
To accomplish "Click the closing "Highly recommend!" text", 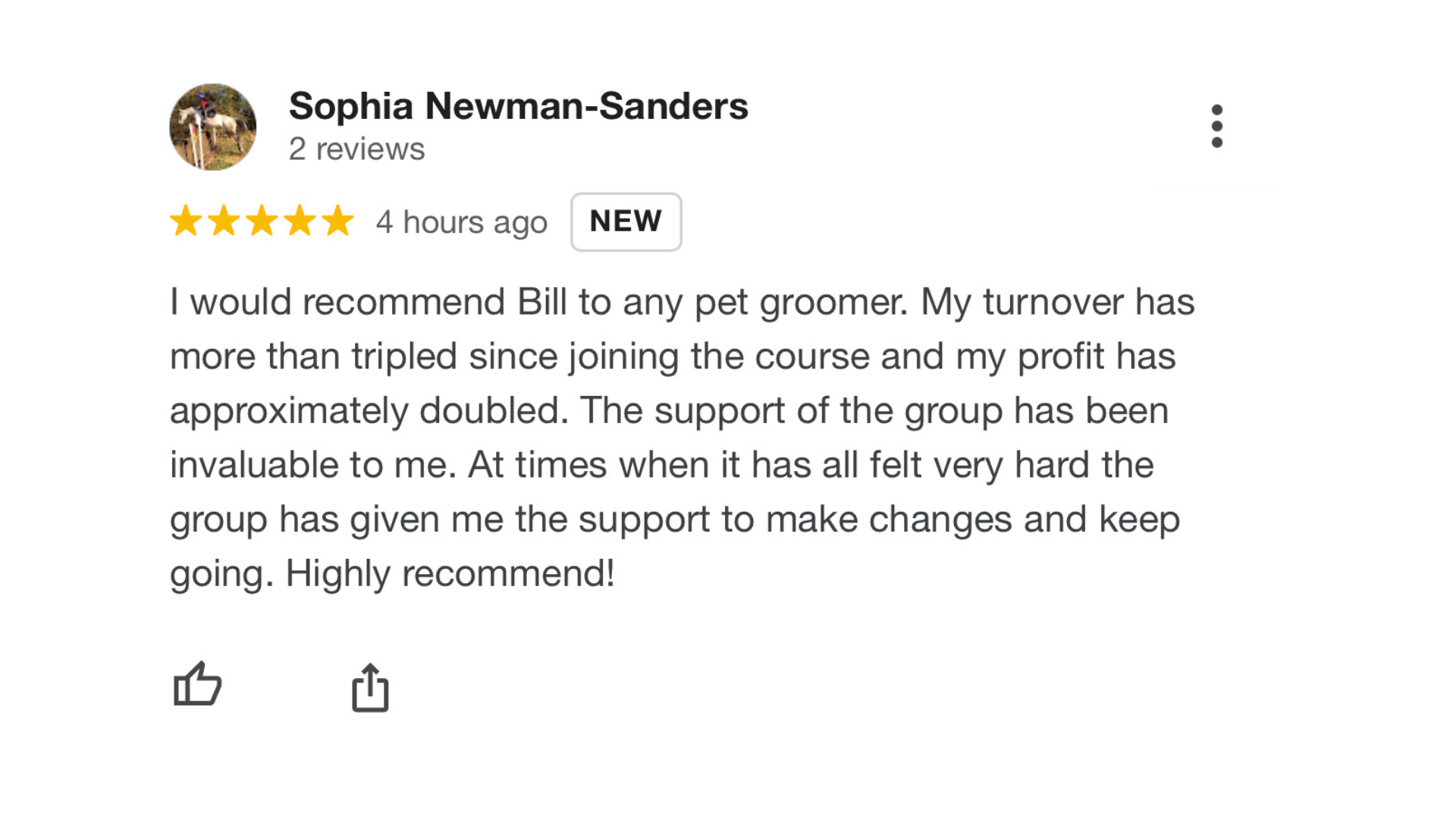I will [450, 573].
